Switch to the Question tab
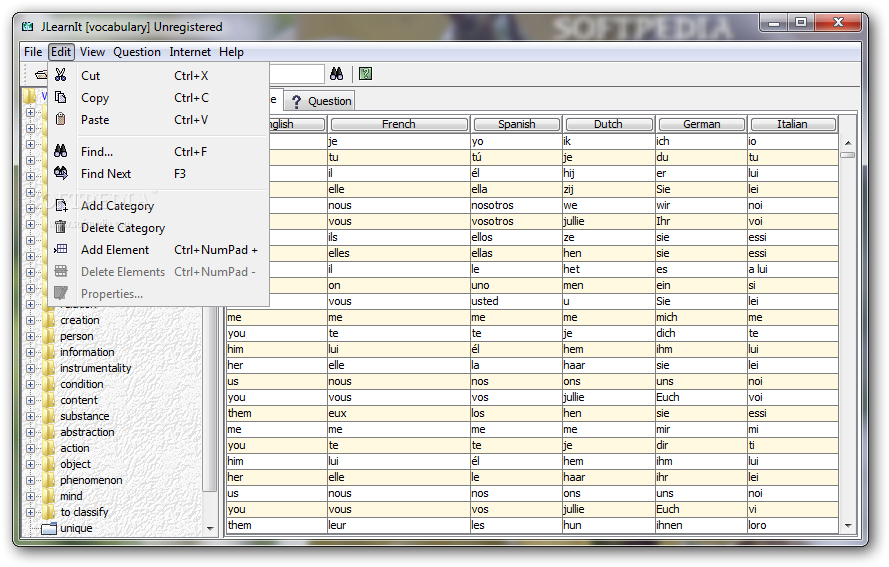889x567 pixels. pyautogui.click(x=320, y=101)
